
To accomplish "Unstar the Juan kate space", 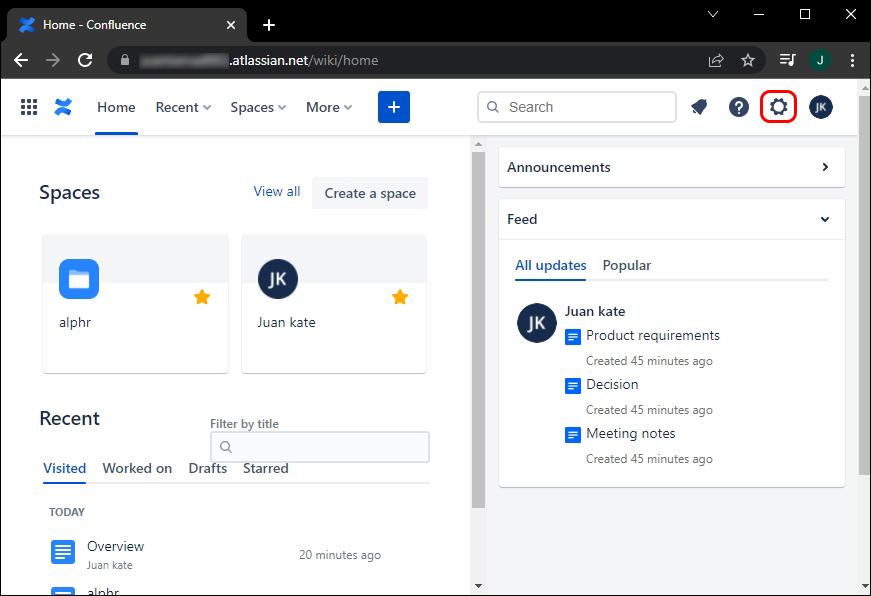I will point(400,296).
